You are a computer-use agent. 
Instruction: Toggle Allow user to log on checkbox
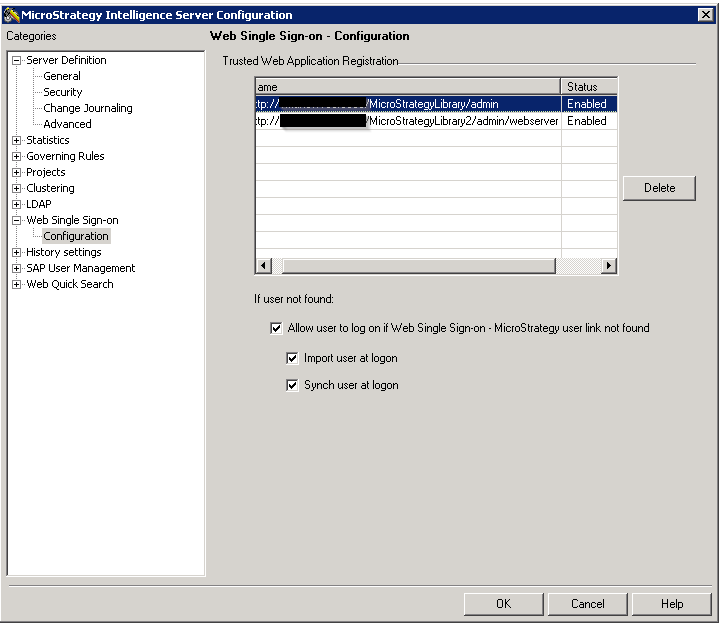(x=276, y=328)
